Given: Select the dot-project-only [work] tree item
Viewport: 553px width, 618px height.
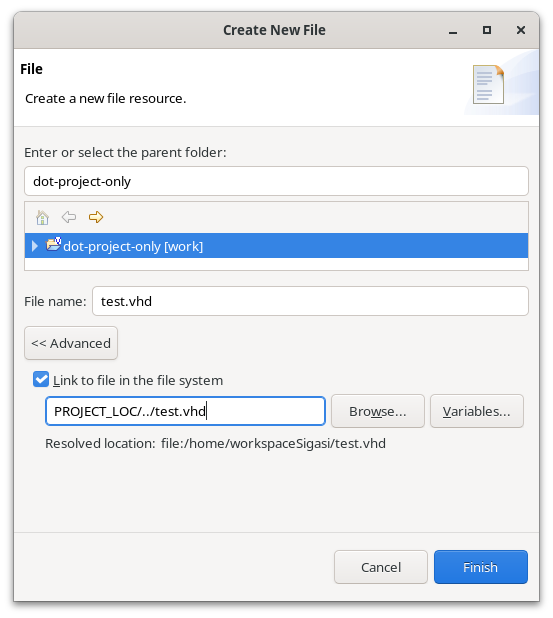Looking at the screenshot, I should [276, 246].
